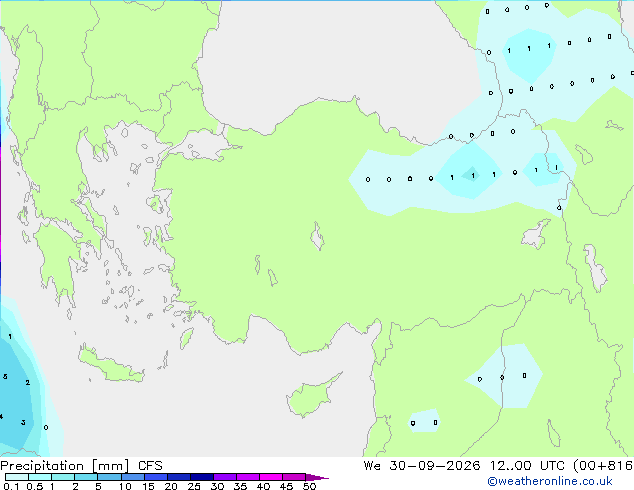Viewport: 634px width, 490px height.
Task: Click the "We 30-09-2026 12..00 UTC" timestamp
Action: point(464,466)
